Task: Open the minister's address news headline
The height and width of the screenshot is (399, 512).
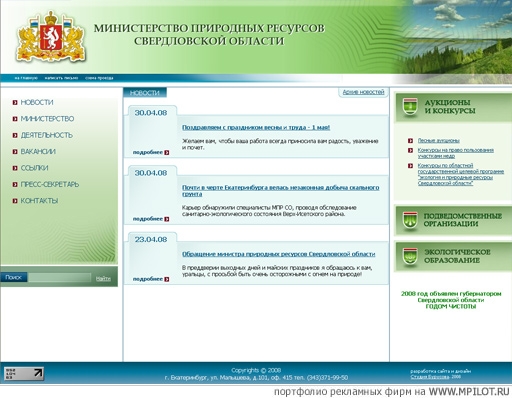Action: [x=279, y=254]
